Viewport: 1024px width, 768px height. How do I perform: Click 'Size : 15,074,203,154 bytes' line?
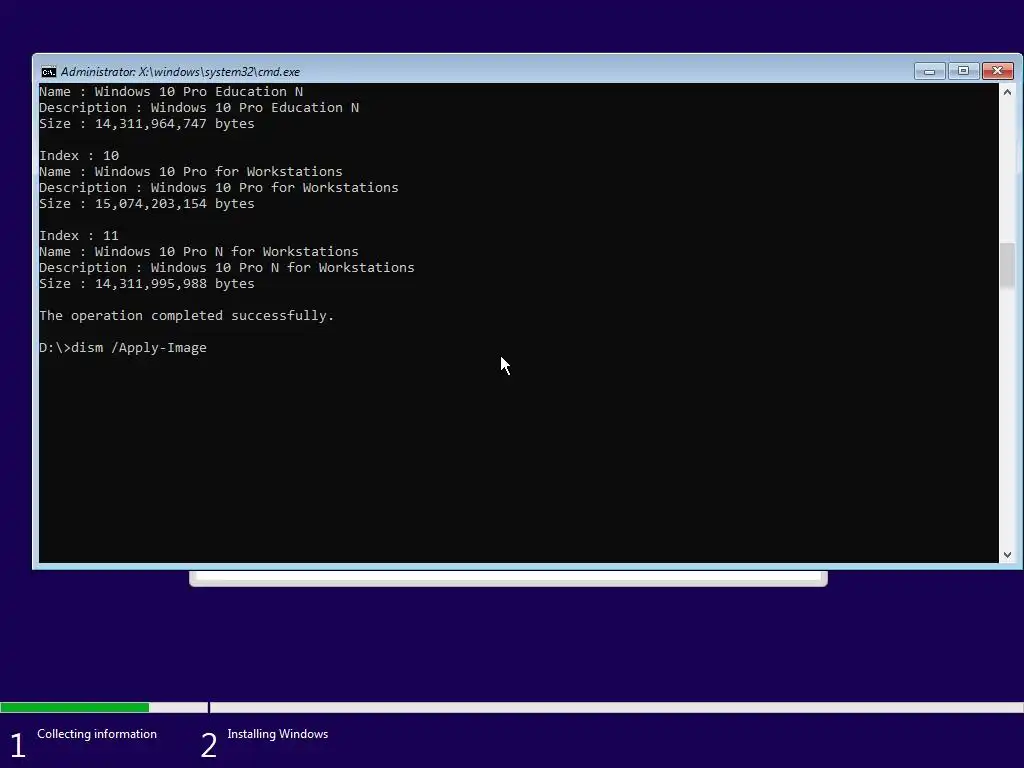point(147,204)
